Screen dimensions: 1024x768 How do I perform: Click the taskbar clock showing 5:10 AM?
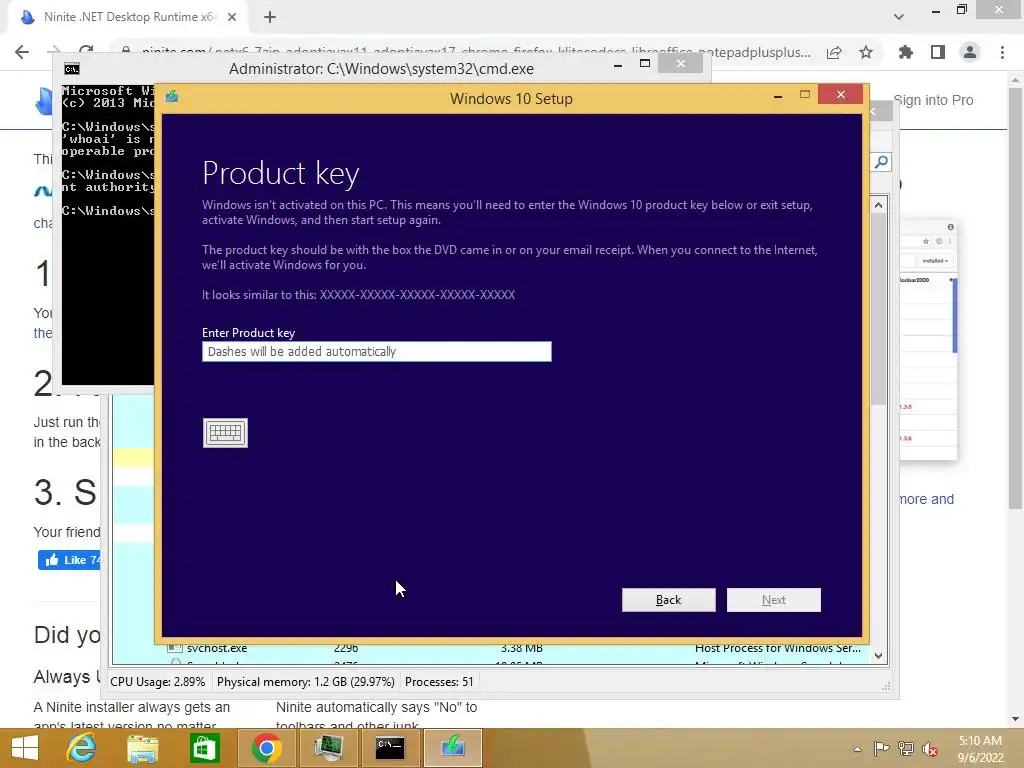pyautogui.click(x=980, y=749)
